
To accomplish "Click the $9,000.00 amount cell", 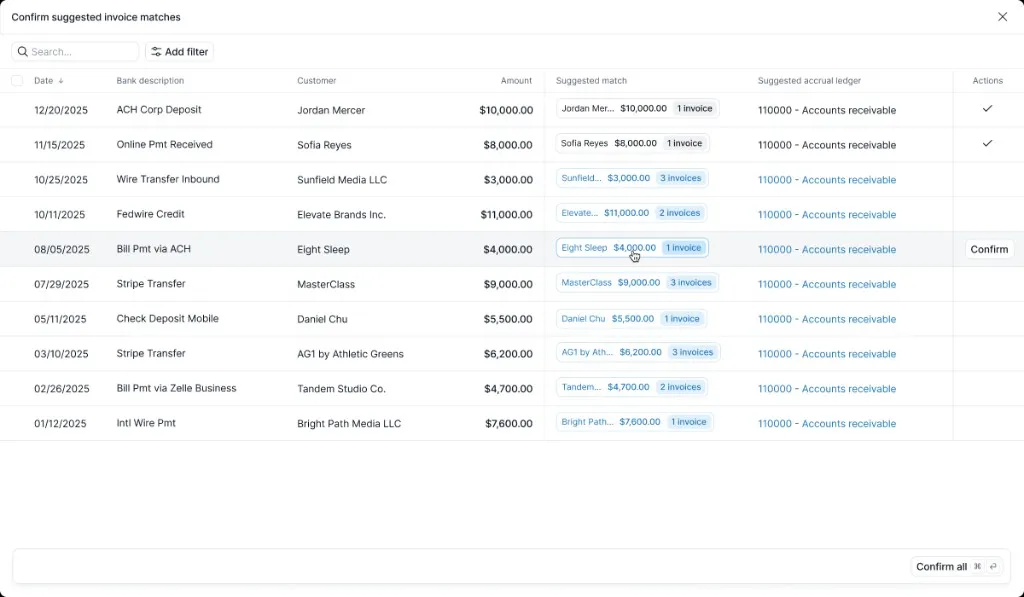I will point(508,284).
